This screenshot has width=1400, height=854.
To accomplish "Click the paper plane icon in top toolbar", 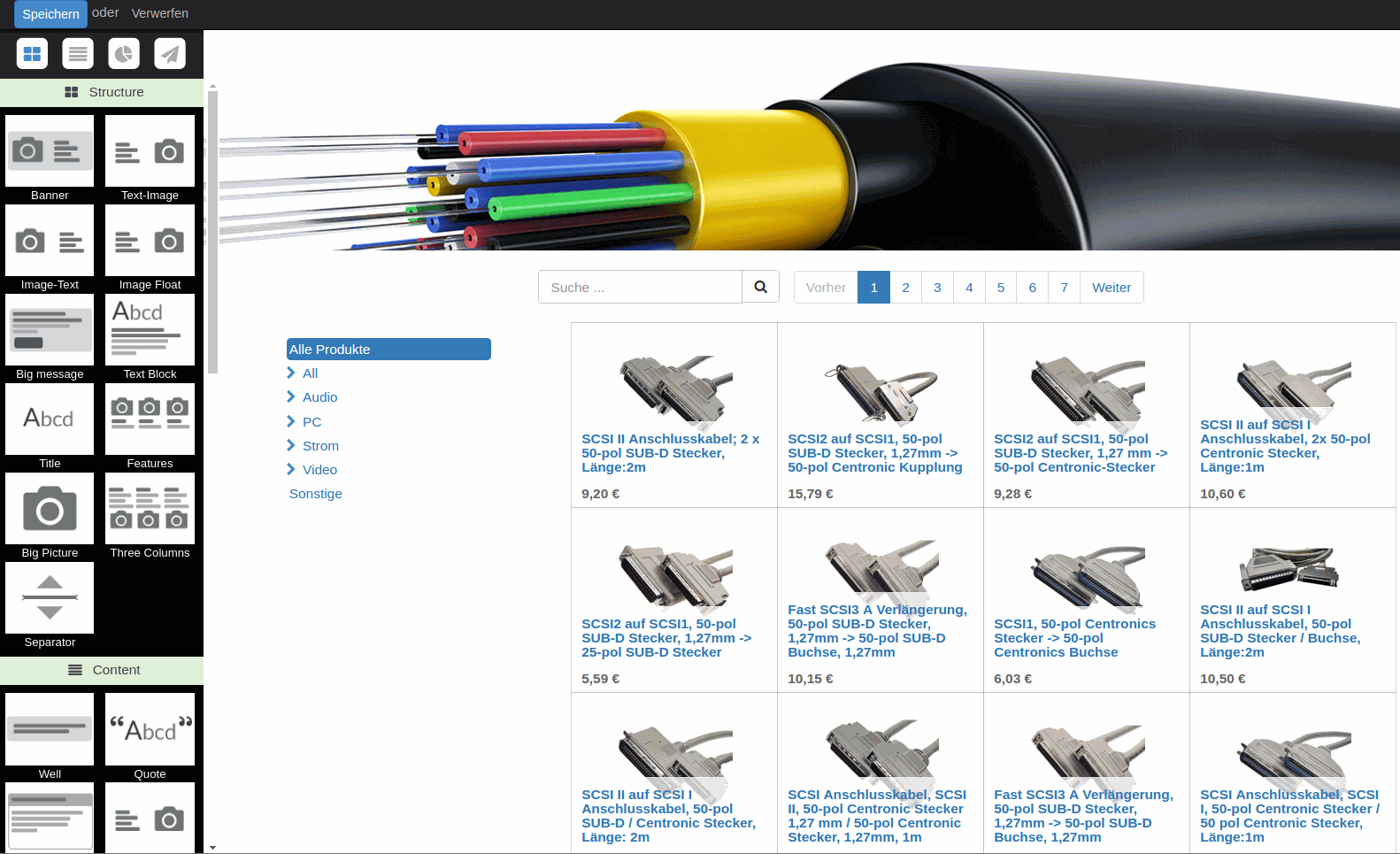I will click(x=170, y=54).
